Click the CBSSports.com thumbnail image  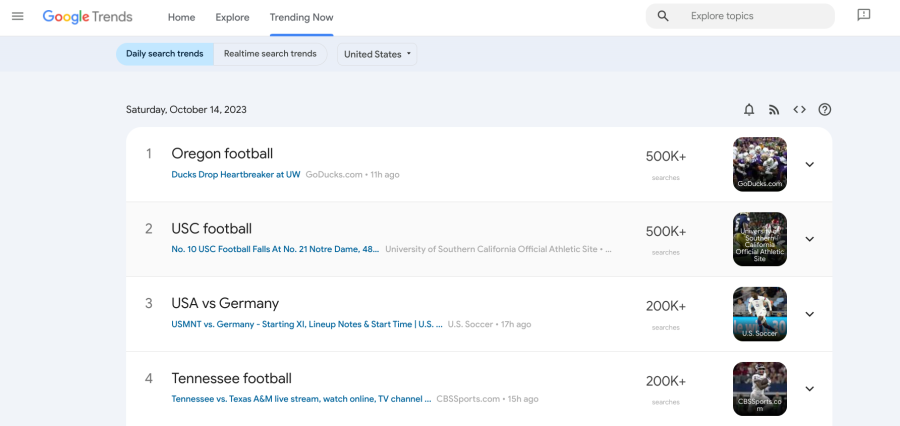pos(760,389)
